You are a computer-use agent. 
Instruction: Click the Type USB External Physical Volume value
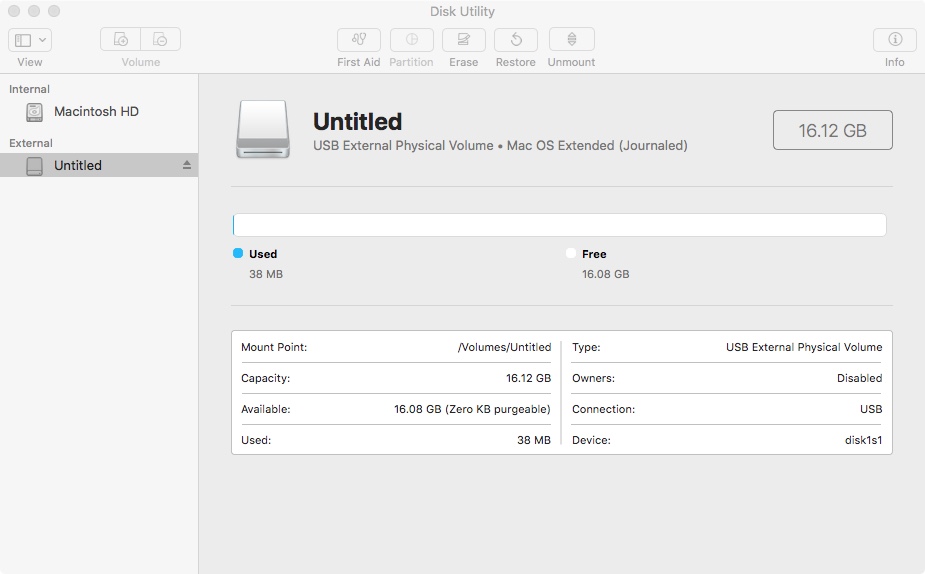(804, 347)
